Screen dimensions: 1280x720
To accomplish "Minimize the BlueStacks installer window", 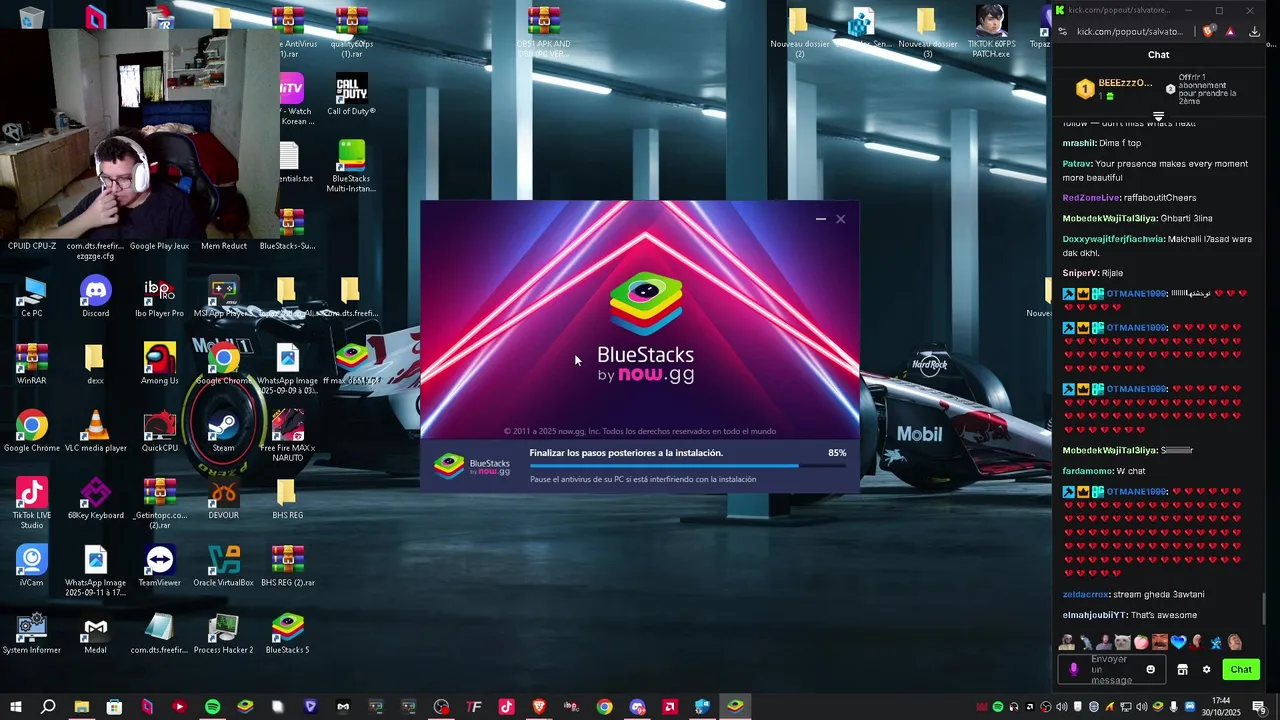I will tap(821, 219).
